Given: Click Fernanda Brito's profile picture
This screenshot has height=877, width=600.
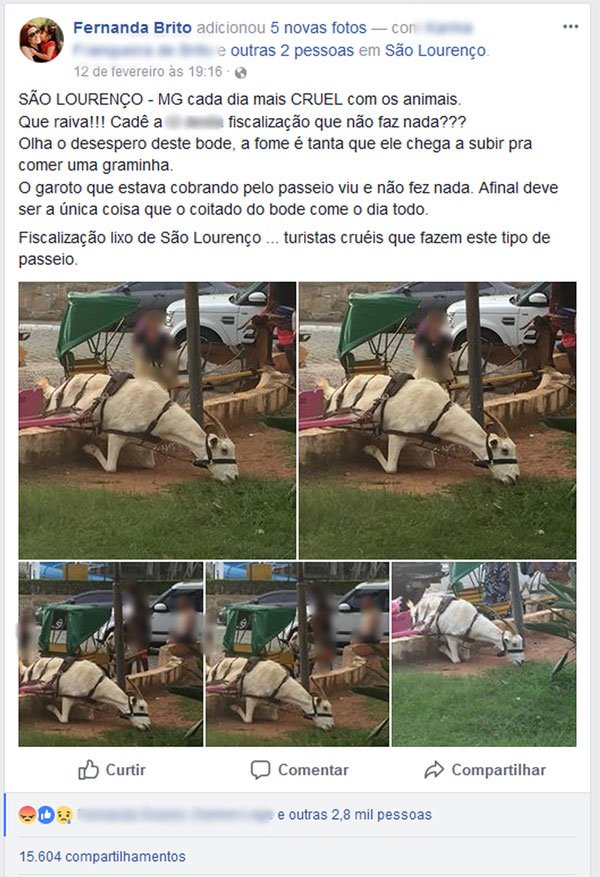Looking at the screenshot, I should 41,40.
